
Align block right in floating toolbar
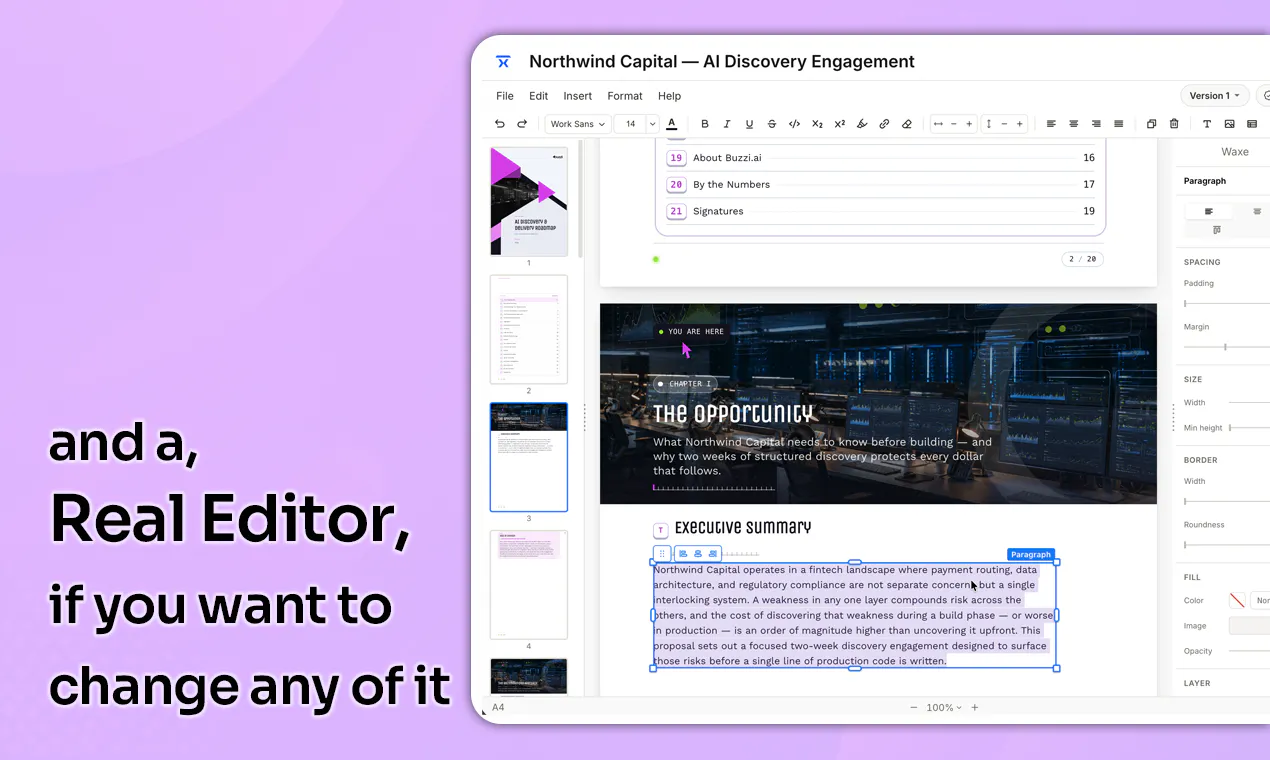point(713,553)
